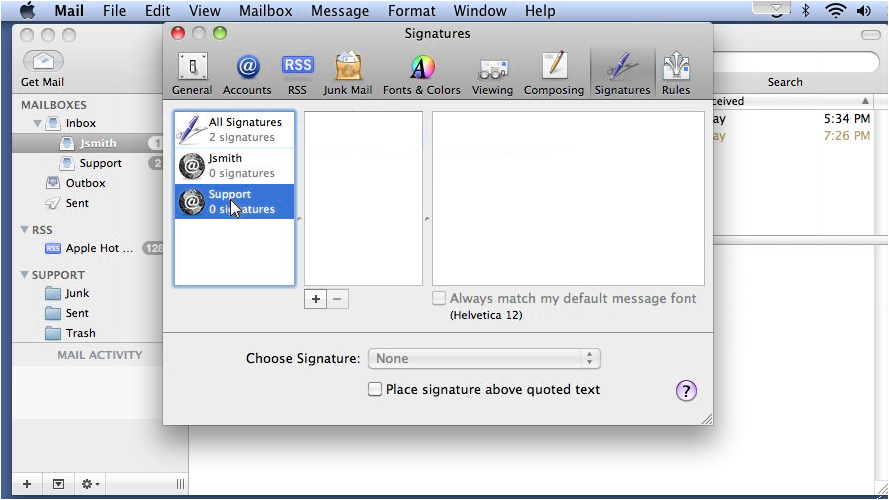Collapse the SUPPORT section triangle

[x=24, y=274]
